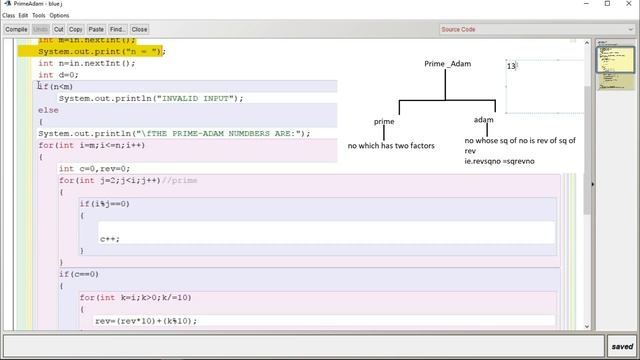Click the 'if(i%j==0)' line

[x=104, y=204]
